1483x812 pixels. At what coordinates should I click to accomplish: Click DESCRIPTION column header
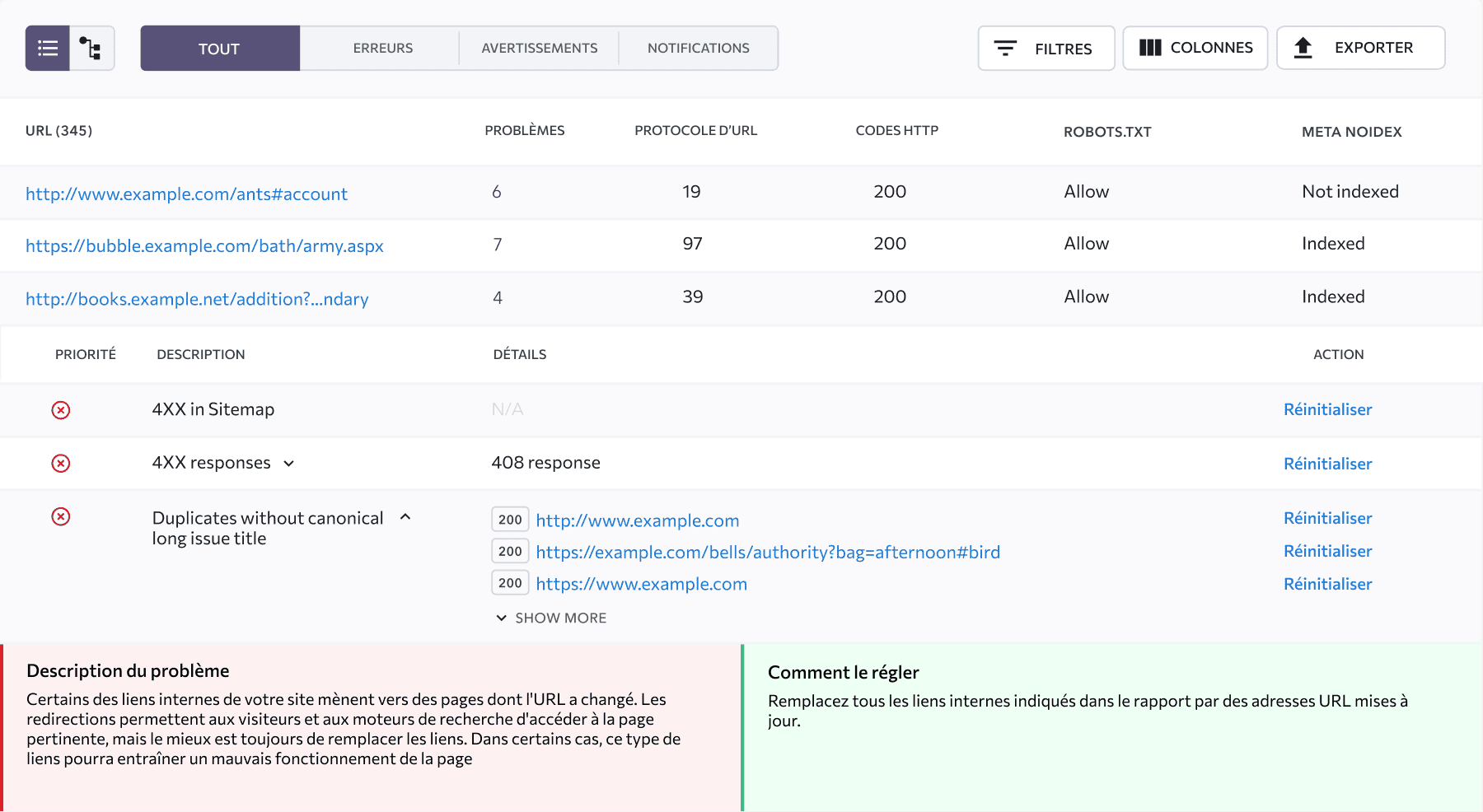(x=201, y=354)
